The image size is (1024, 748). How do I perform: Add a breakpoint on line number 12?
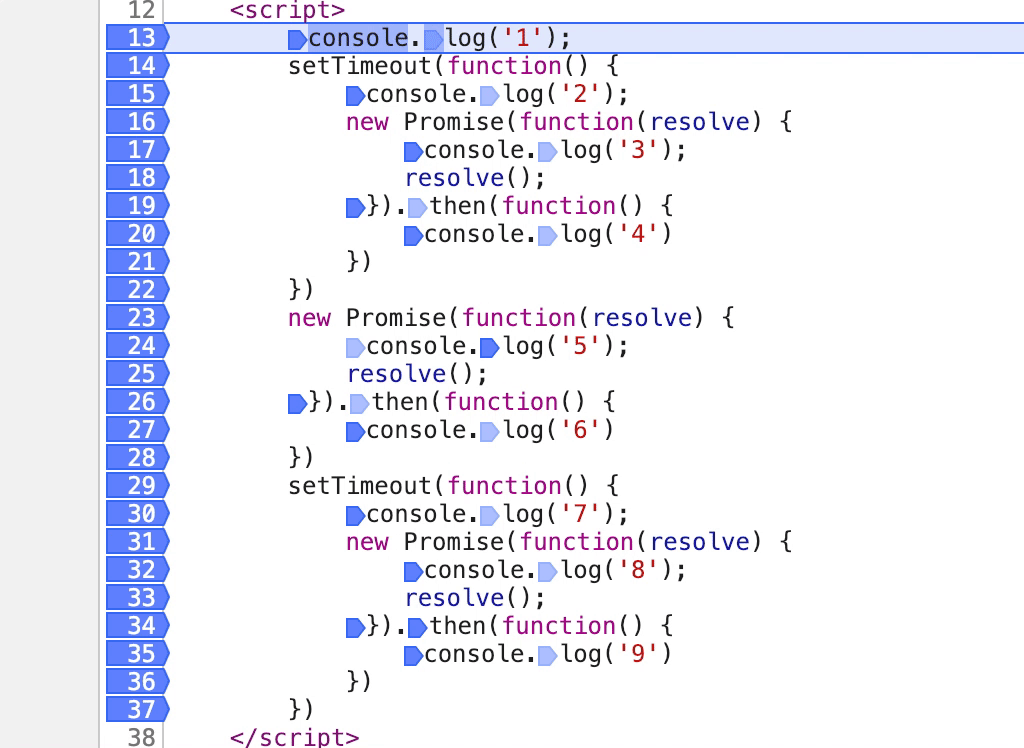[x=142, y=10]
